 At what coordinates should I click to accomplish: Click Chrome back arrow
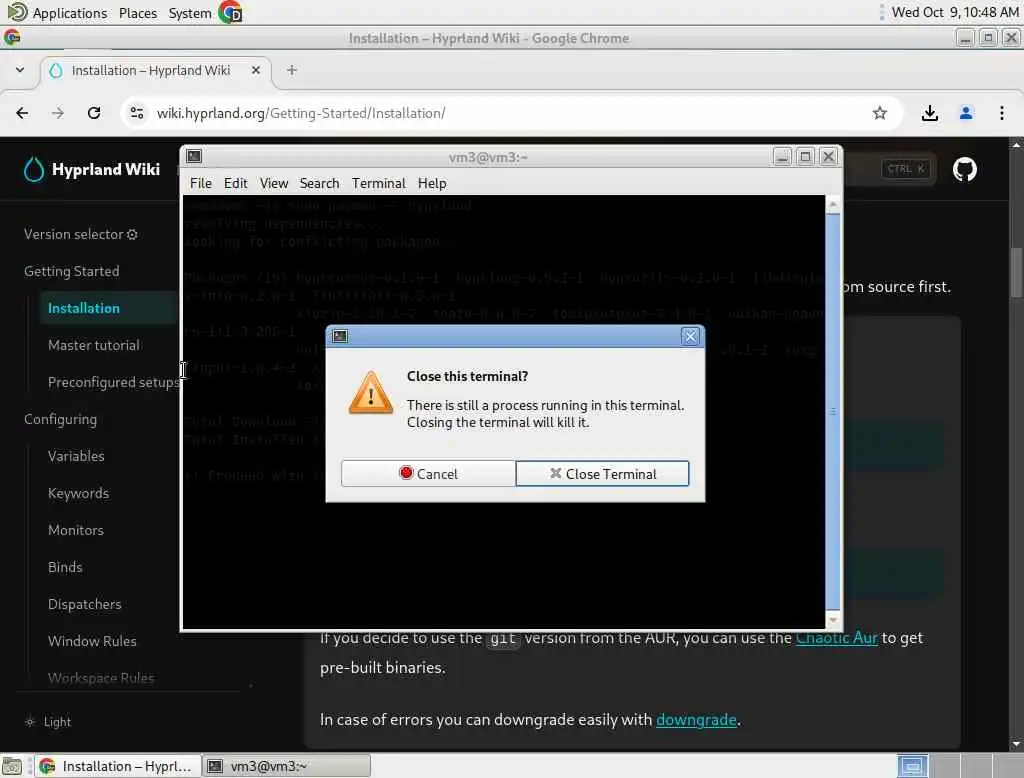[x=22, y=113]
